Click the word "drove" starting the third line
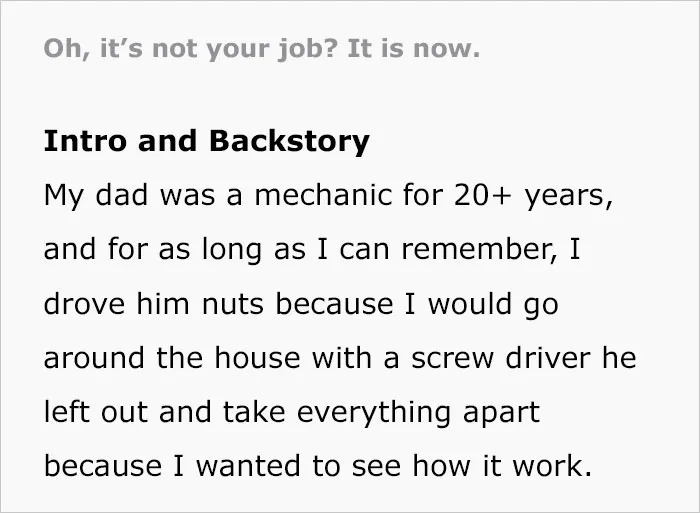Viewport: 700px width, 513px height. coord(84,304)
